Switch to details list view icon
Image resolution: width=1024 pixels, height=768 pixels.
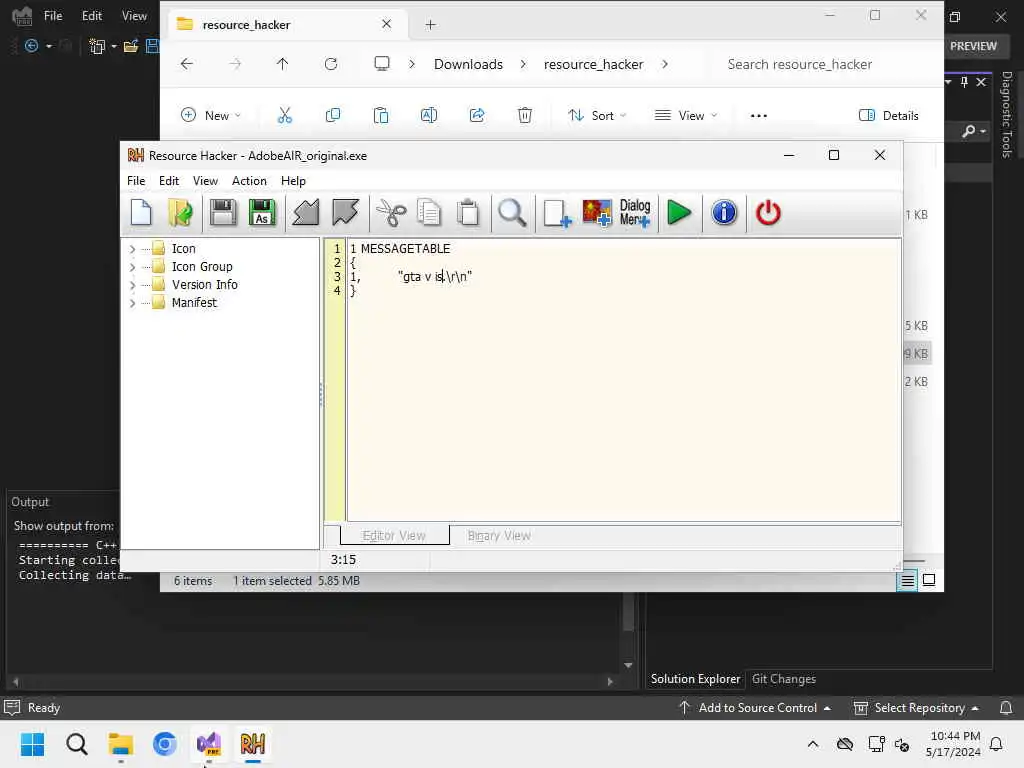click(907, 581)
